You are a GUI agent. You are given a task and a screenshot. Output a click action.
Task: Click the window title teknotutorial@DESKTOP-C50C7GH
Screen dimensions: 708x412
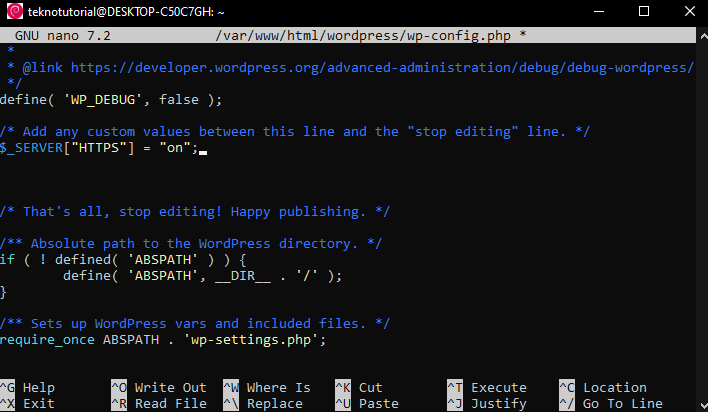coord(126,12)
